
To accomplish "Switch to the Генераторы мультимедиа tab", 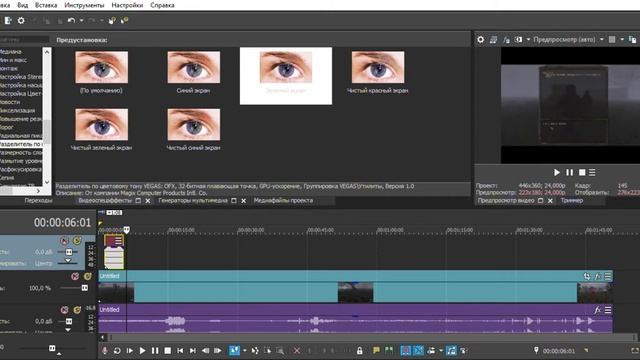I will click(x=193, y=200).
